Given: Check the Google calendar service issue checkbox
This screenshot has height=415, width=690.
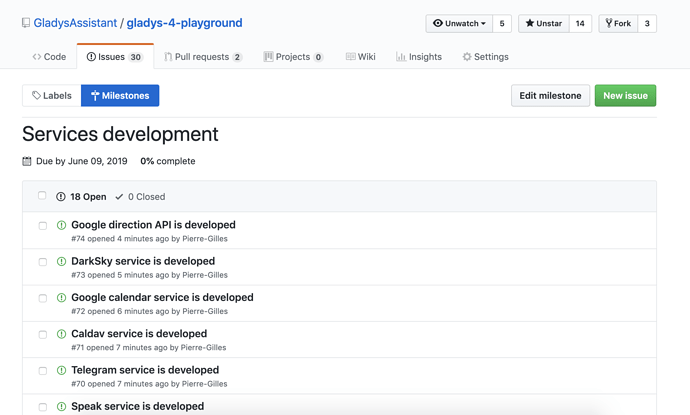Looking at the screenshot, I should (x=43, y=298).
